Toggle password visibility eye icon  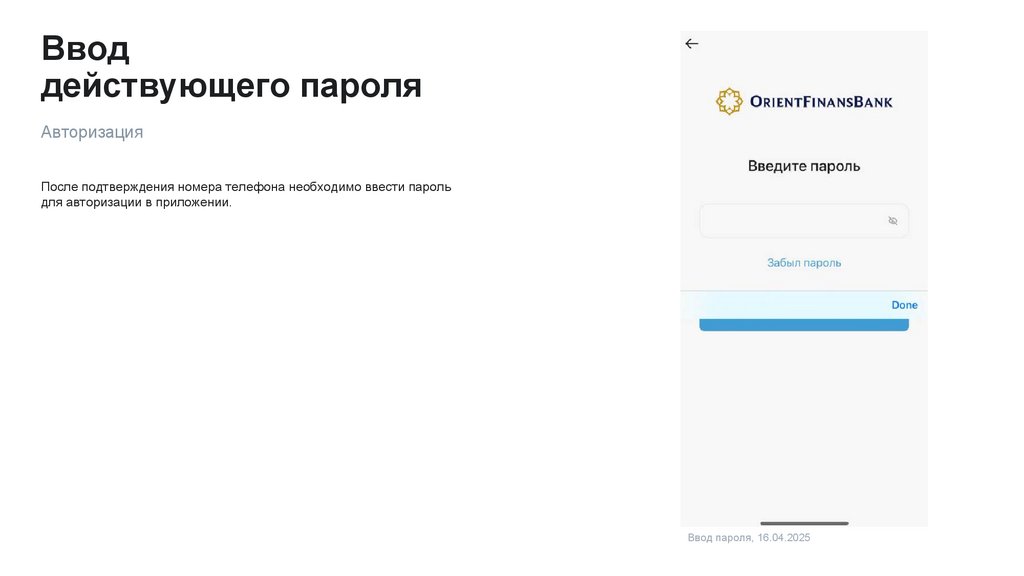tap(893, 221)
